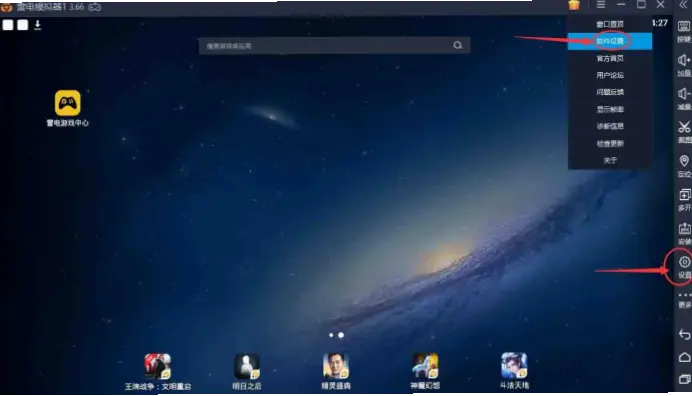692x396 pixels.
Task: Choose 显示帧率 in the menu
Action: [x=610, y=109]
